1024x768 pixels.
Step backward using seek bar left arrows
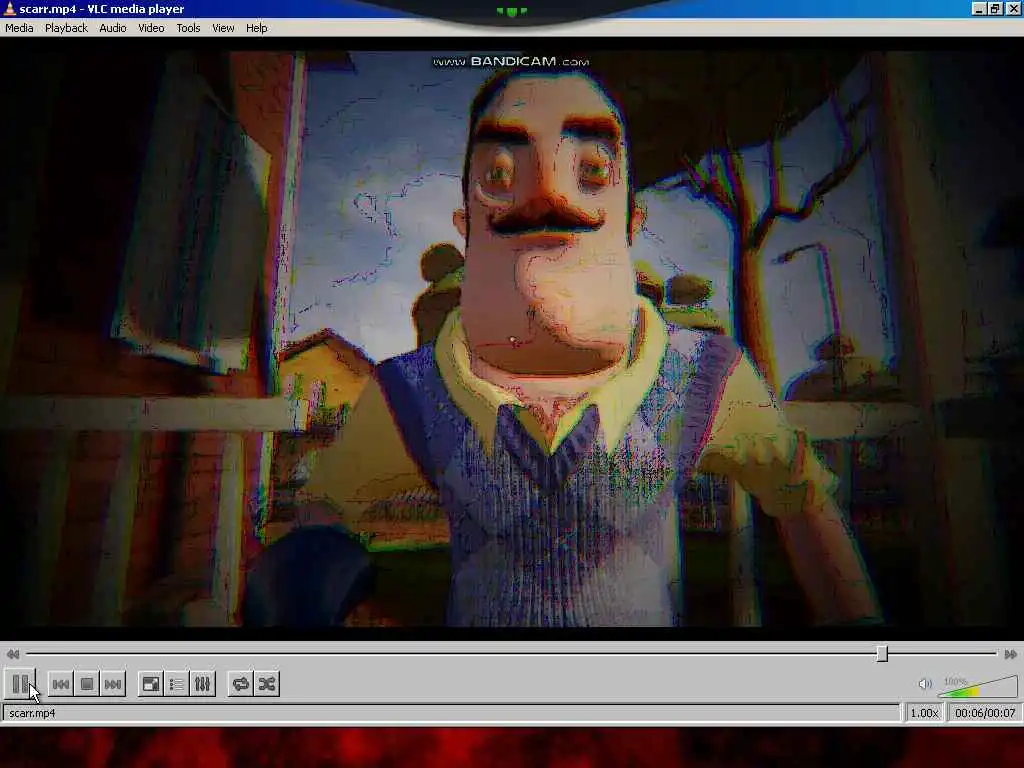pyautogui.click(x=13, y=654)
